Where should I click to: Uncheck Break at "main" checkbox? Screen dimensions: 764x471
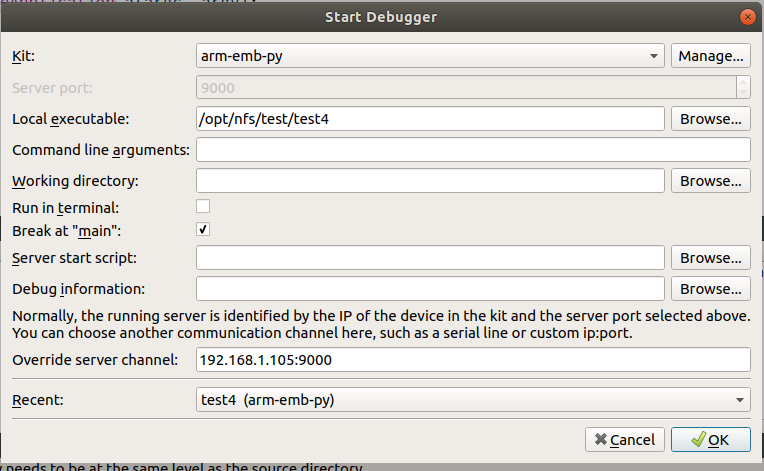[x=203, y=230]
